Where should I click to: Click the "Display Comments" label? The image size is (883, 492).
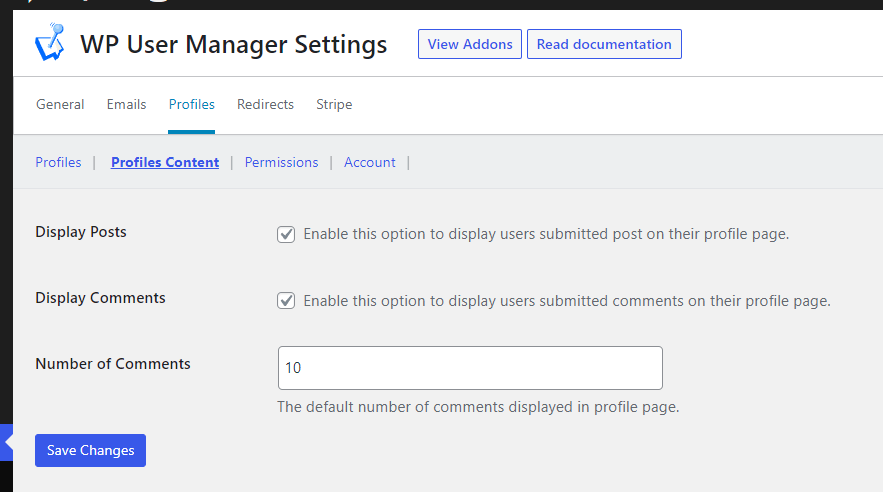point(100,298)
